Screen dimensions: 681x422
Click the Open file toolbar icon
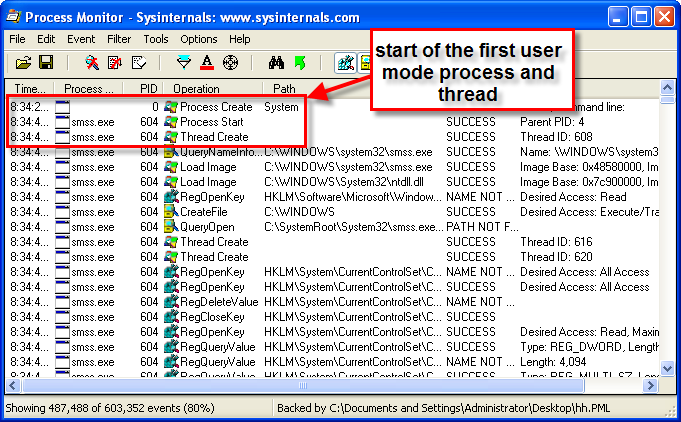pyautogui.click(x=24, y=63)
